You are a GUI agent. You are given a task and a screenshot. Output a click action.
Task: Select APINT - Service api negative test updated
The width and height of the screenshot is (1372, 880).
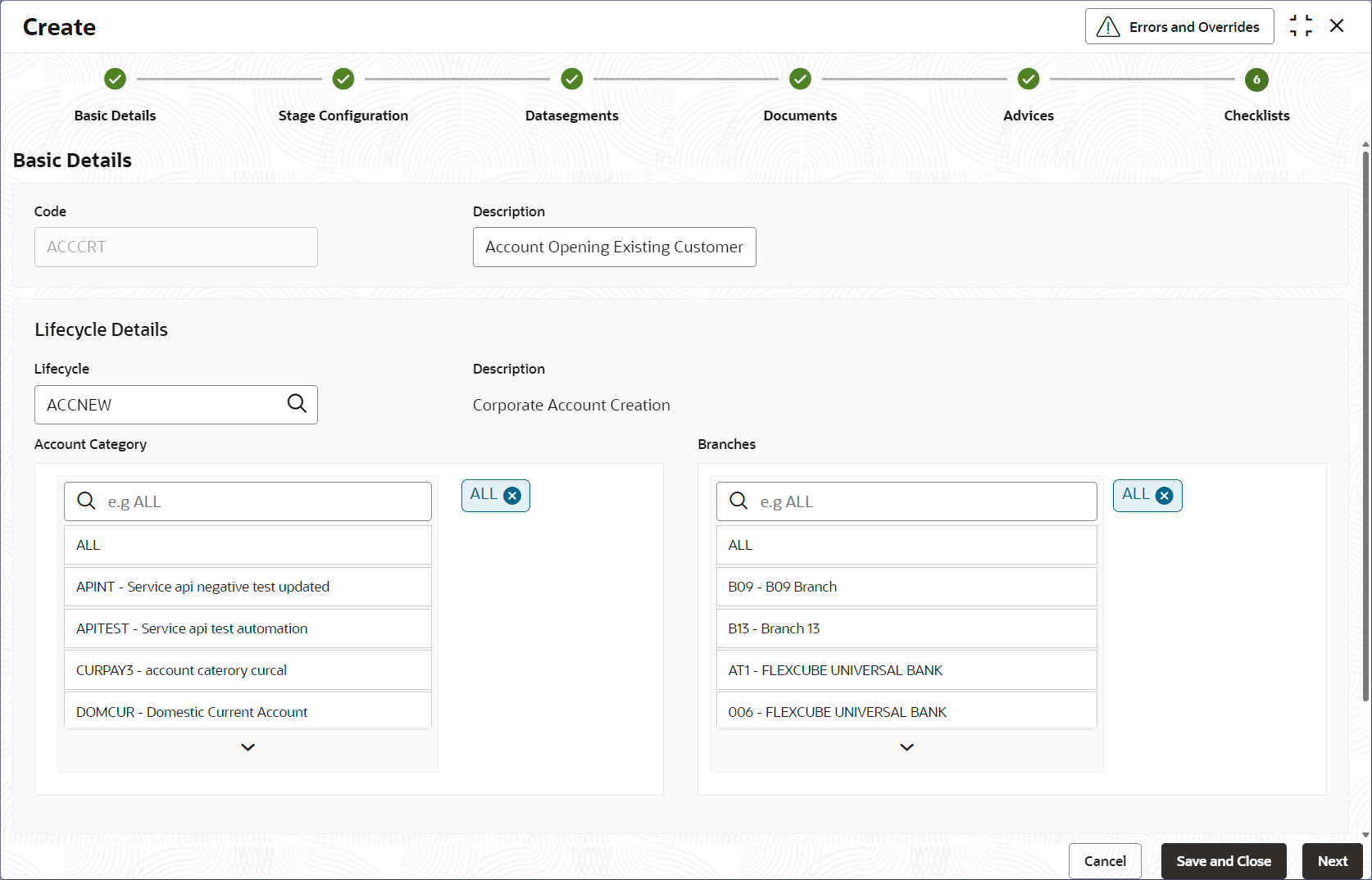(x=248, y=587)
